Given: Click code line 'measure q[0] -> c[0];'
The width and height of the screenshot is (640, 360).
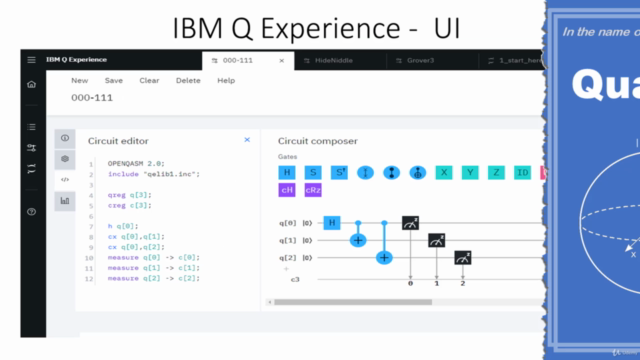Looking at the screenshot, I should pyautogui.click(x=154, y=257).
